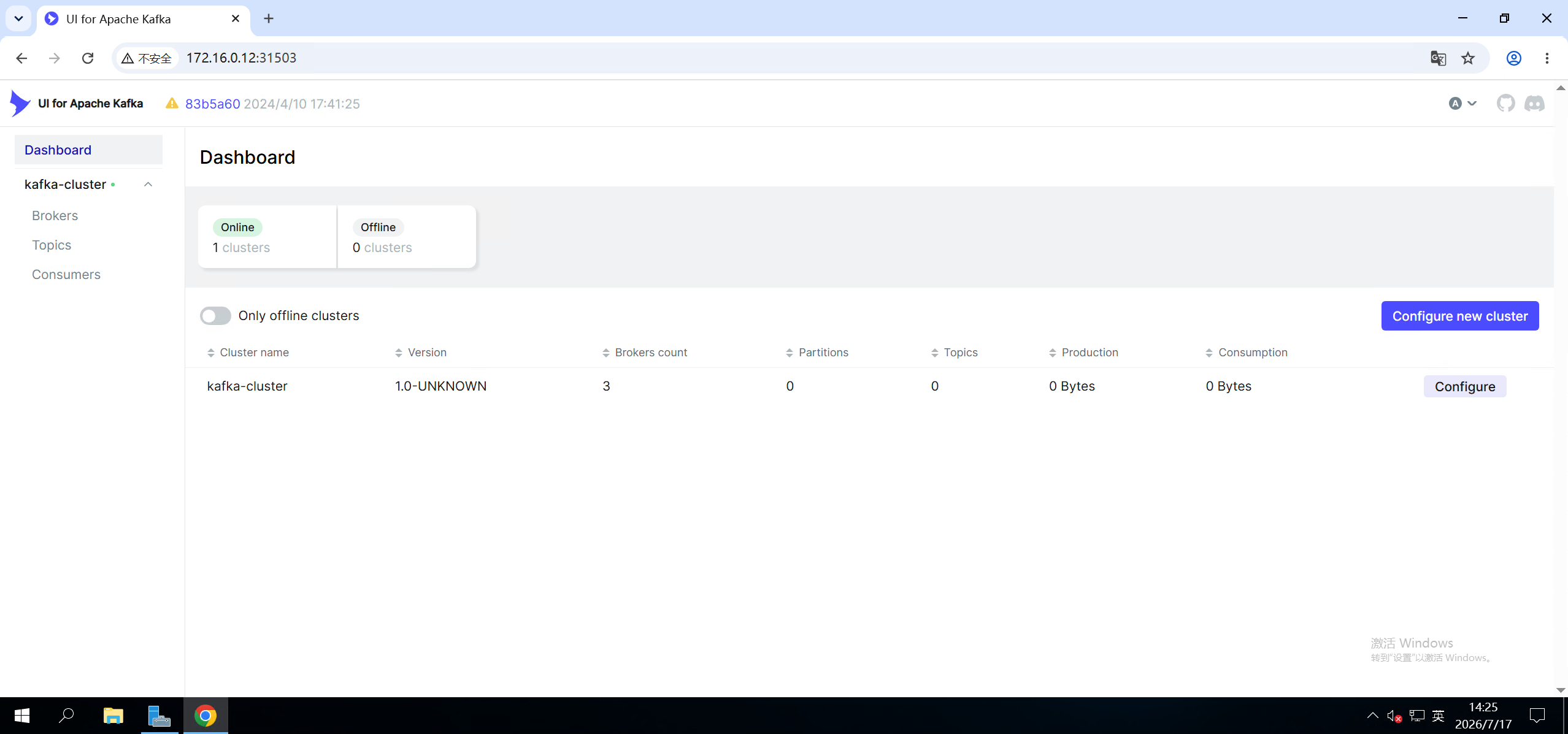Open Brokers in the sidebar
Viewport: 1568px width, 734px height.
click(x=55, y=216)
